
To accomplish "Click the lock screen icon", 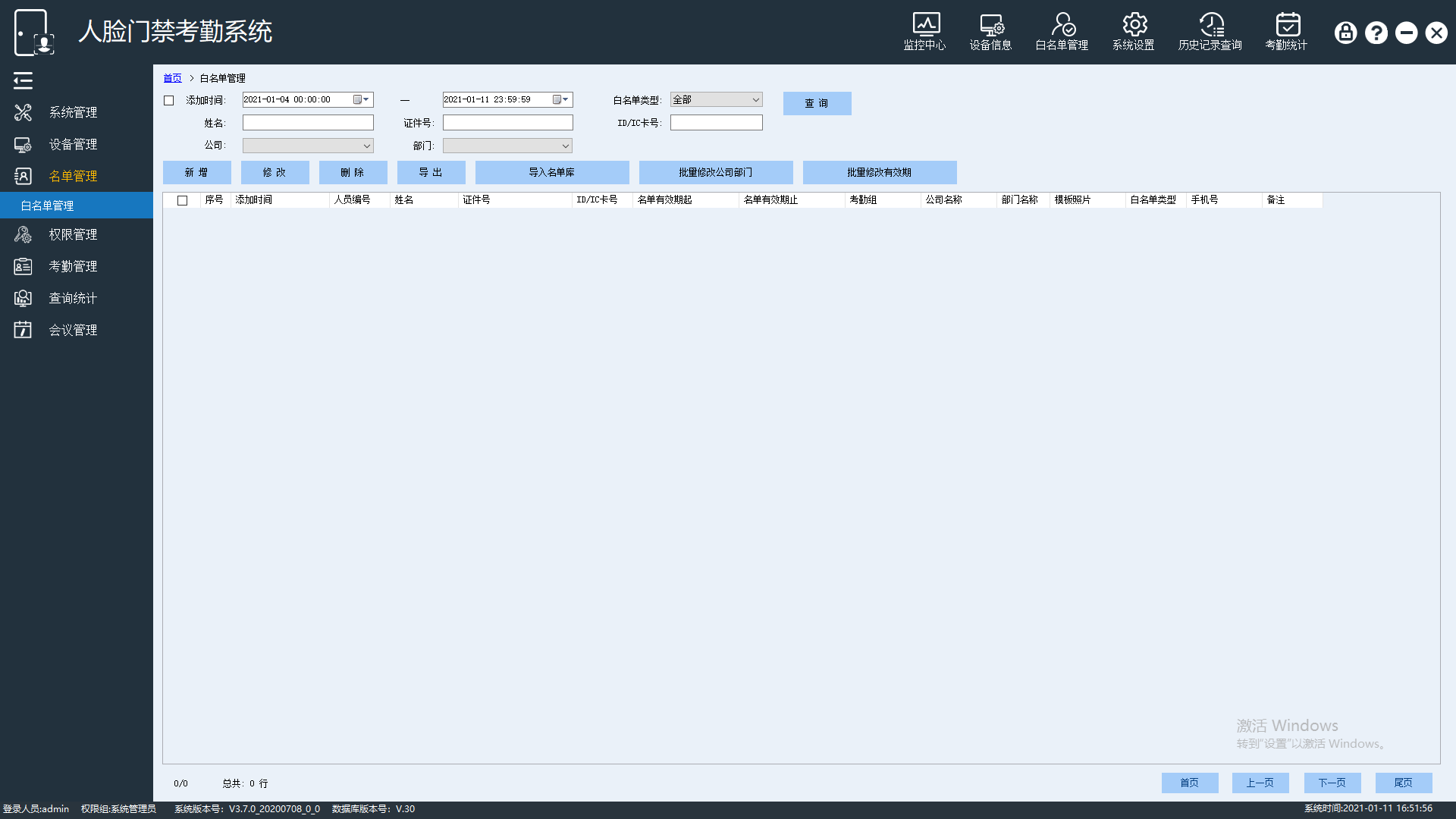I will coord(1345,33).
